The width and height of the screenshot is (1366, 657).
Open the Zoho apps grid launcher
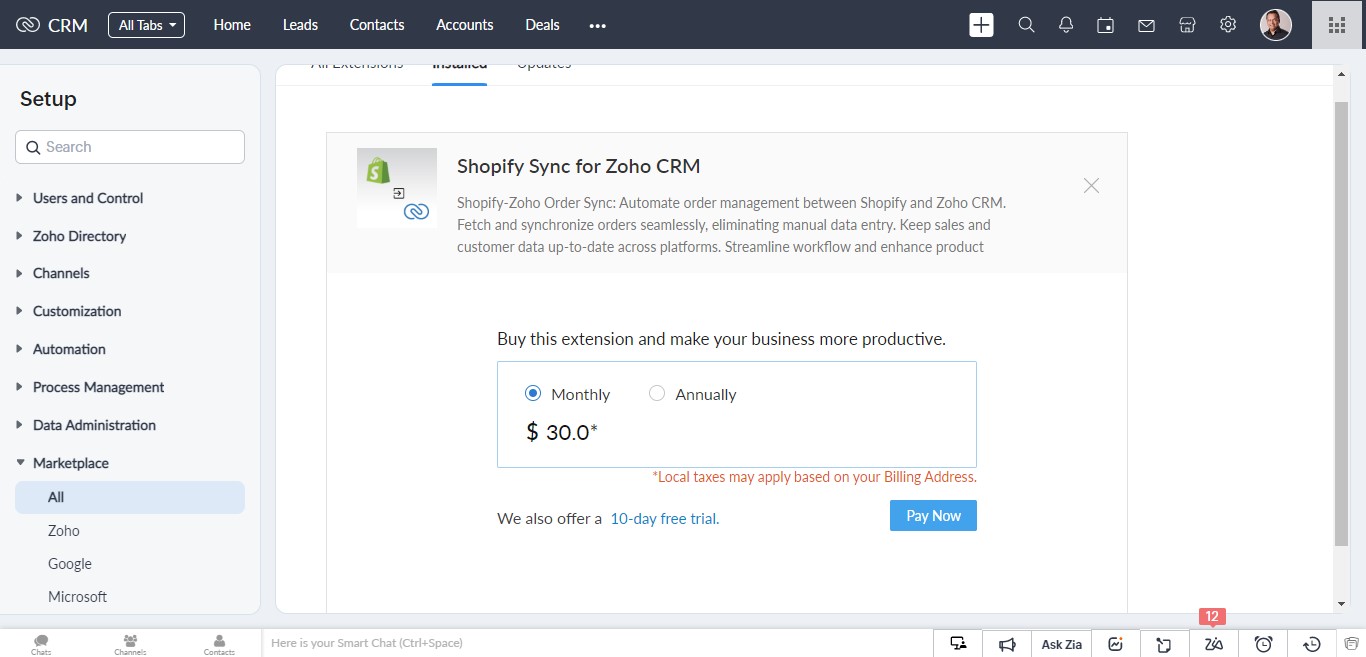coord(1337,25)
